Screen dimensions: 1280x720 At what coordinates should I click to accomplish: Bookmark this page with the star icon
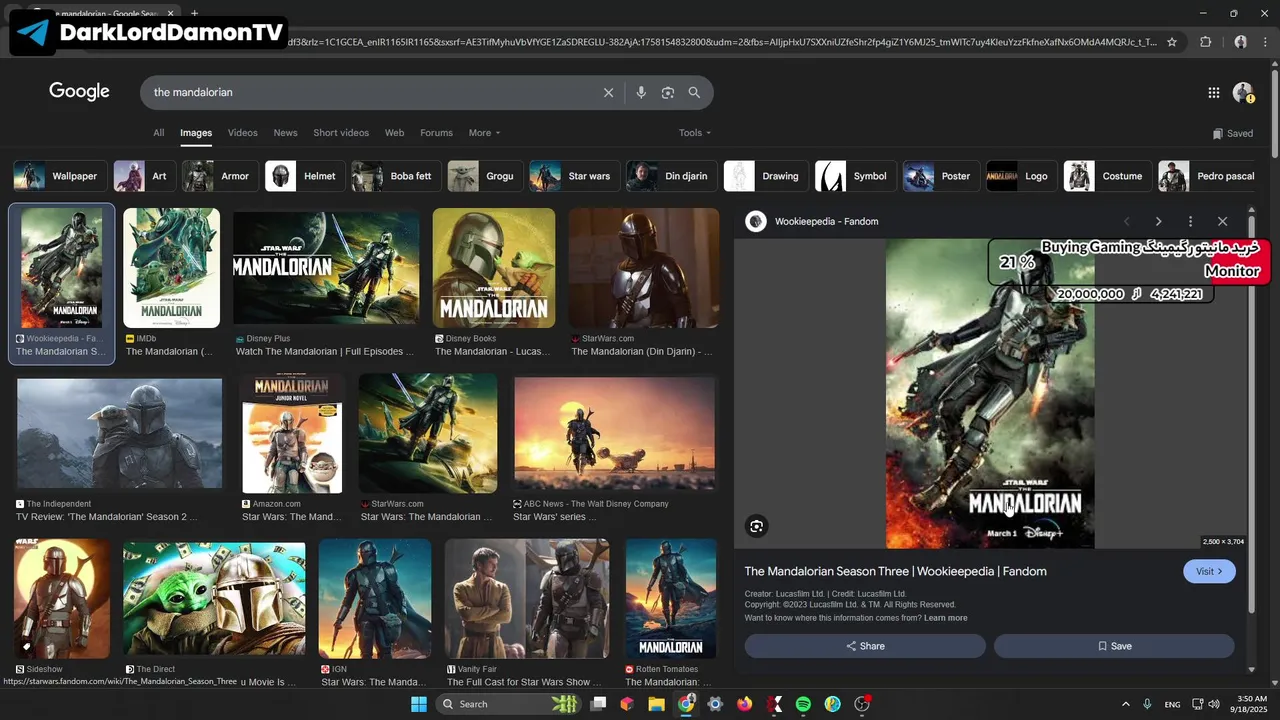coord(1172,42)
